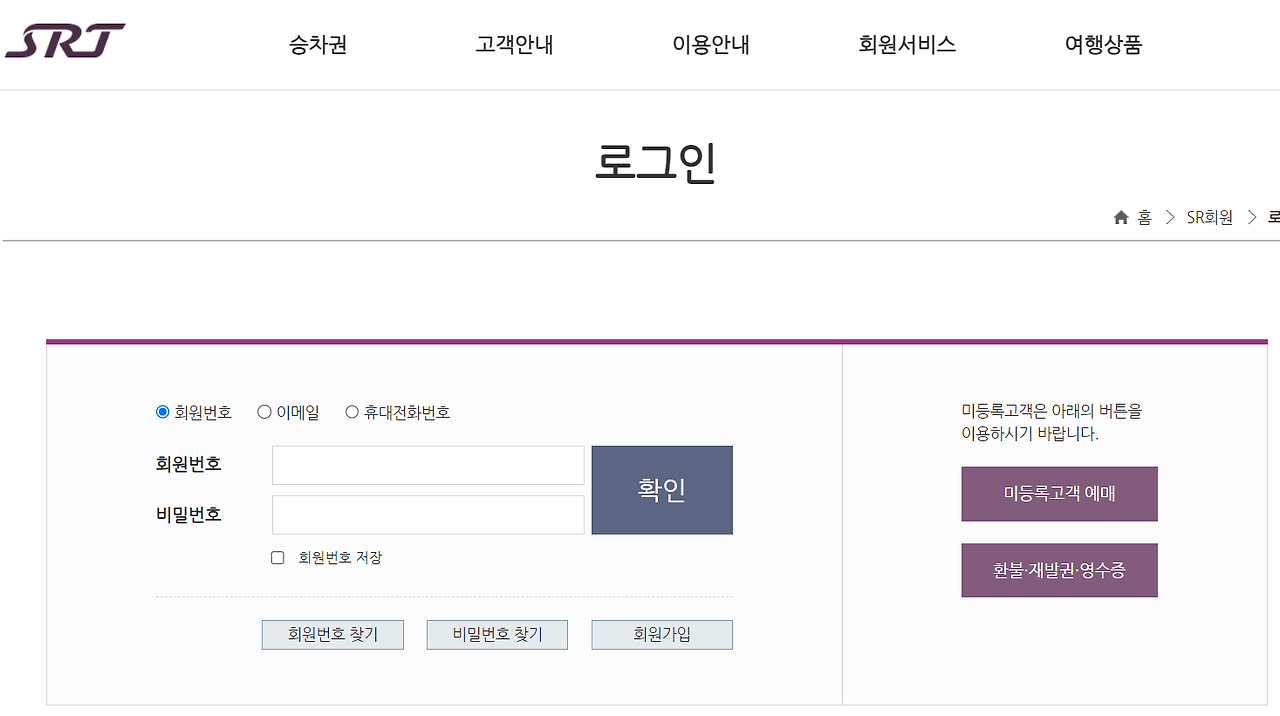The height and width of the screenshot is (716, 1280).
Task: Select the 이메일 login option
Action: (x=263, y=411)
